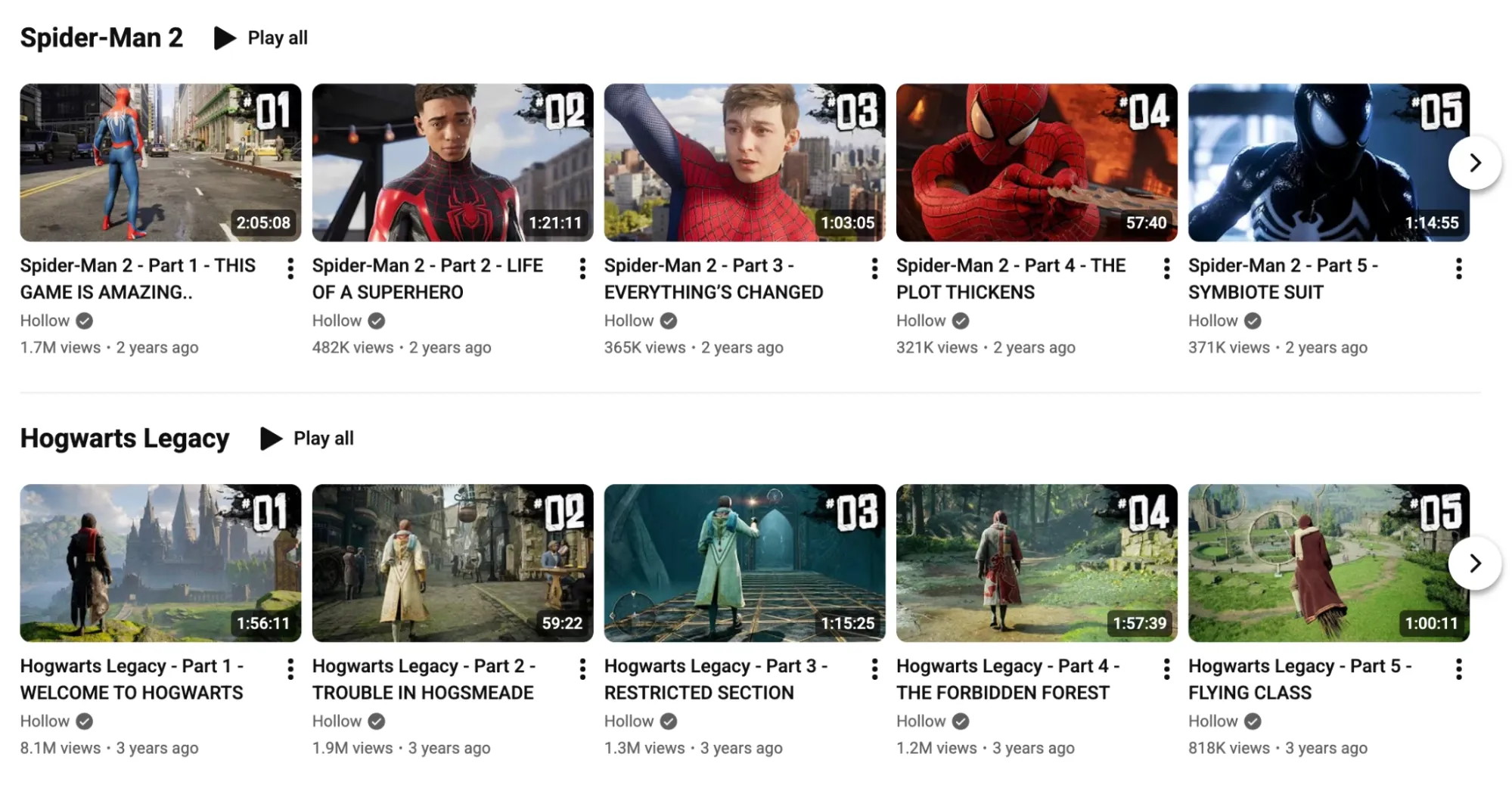
Task: Play all Hogwarts Legacy videos
Action: tap(306, 439)
